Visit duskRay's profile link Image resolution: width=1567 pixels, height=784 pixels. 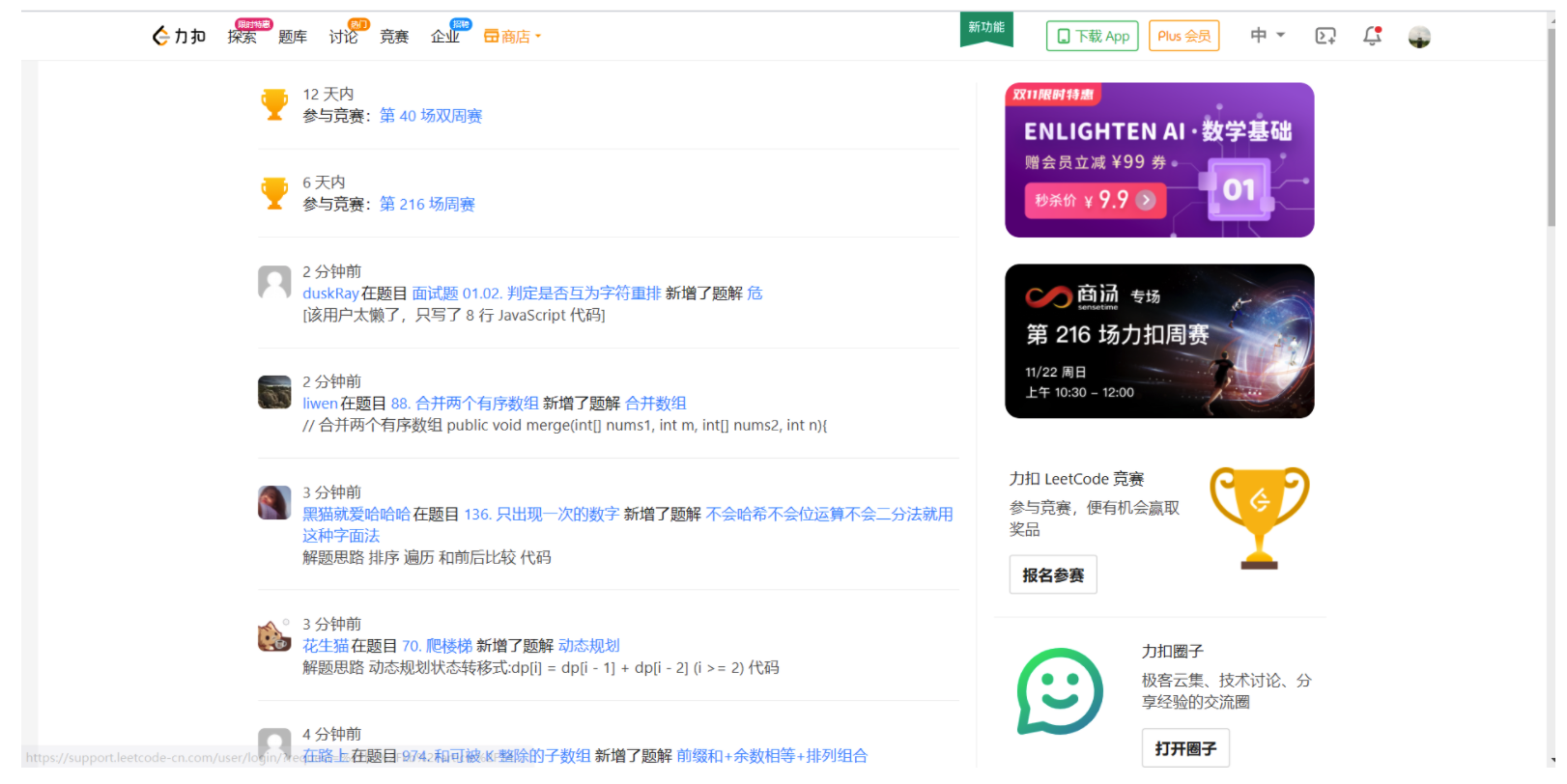click(330, 294)
